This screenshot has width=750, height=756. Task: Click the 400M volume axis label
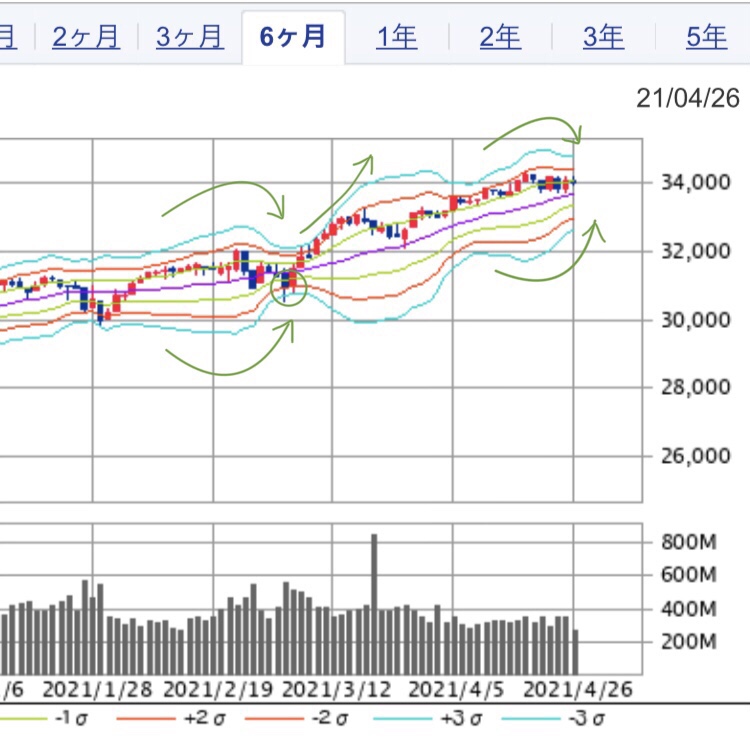pos(689,609)
